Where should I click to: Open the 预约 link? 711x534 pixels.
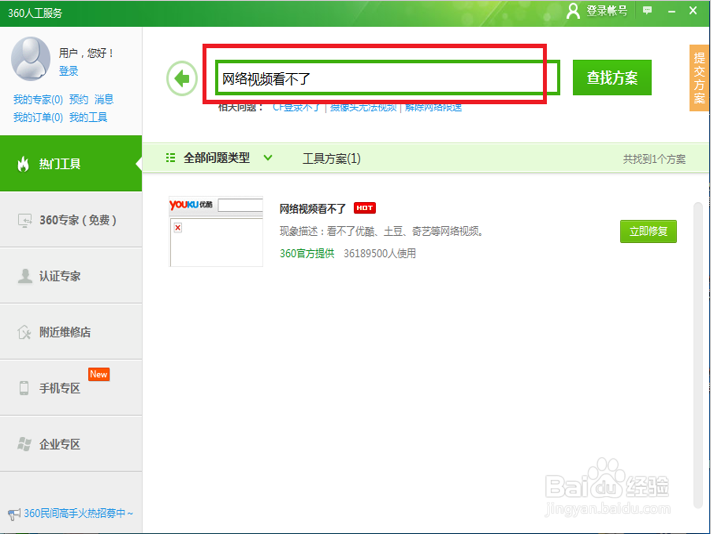(x=78, y=99)
